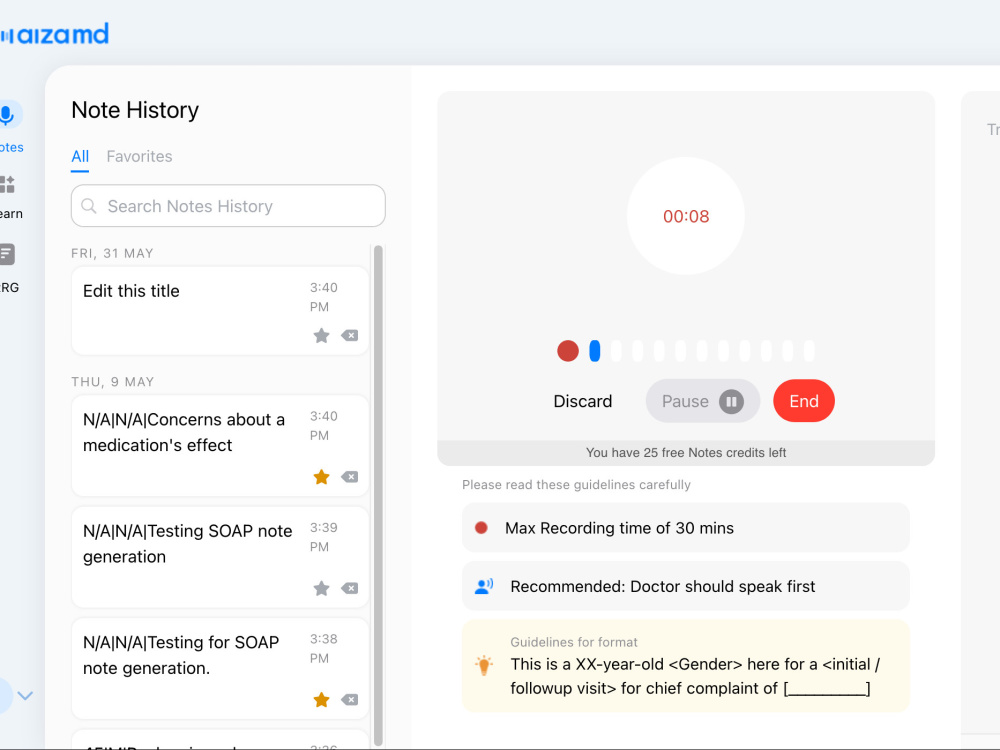End the recording
The height and width of the screenshot is (750, 1000).
click(804, 401)
